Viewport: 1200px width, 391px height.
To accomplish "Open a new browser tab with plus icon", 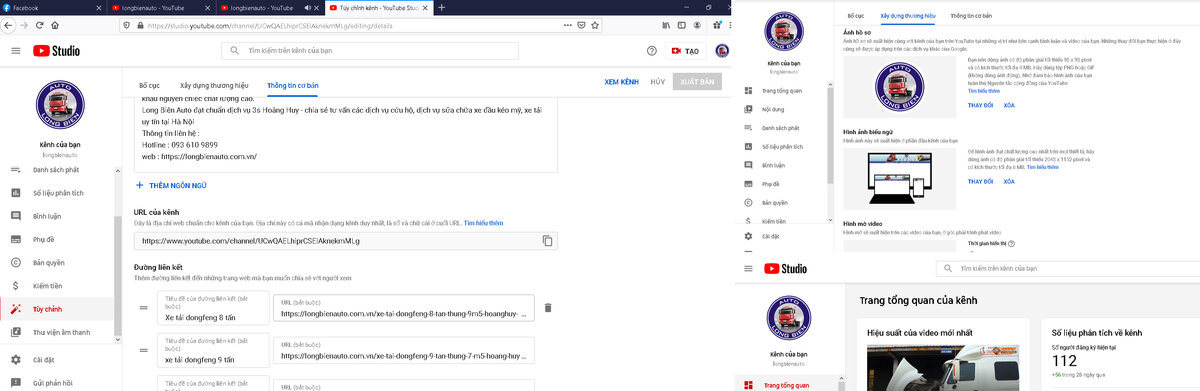I will pos(442,7).
